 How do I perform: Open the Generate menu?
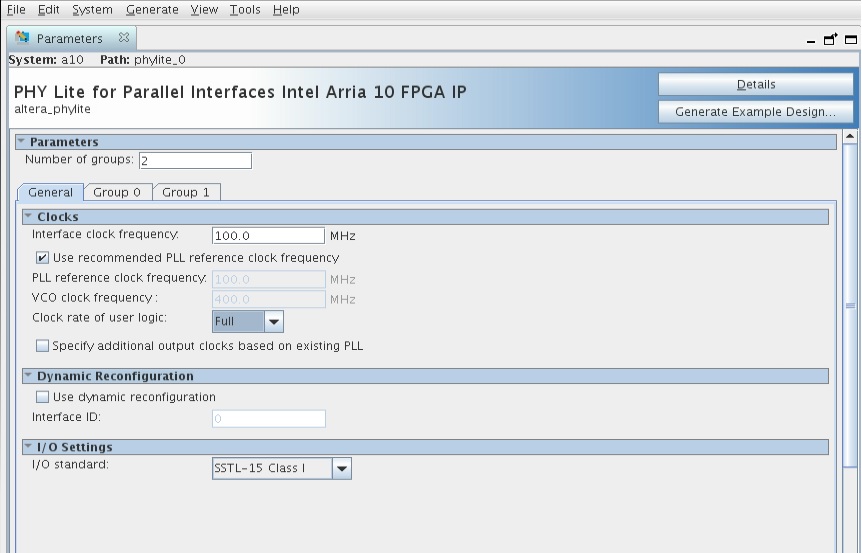(x=152, y=10)
